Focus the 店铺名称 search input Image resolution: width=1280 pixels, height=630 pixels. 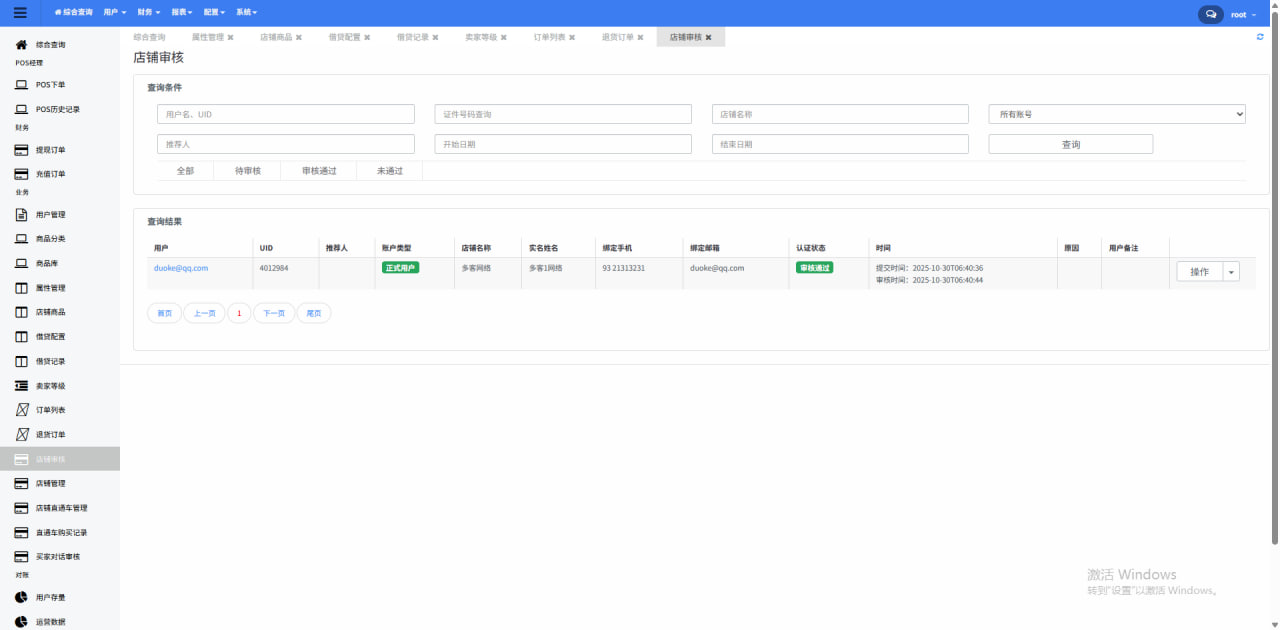click(840, 114)
